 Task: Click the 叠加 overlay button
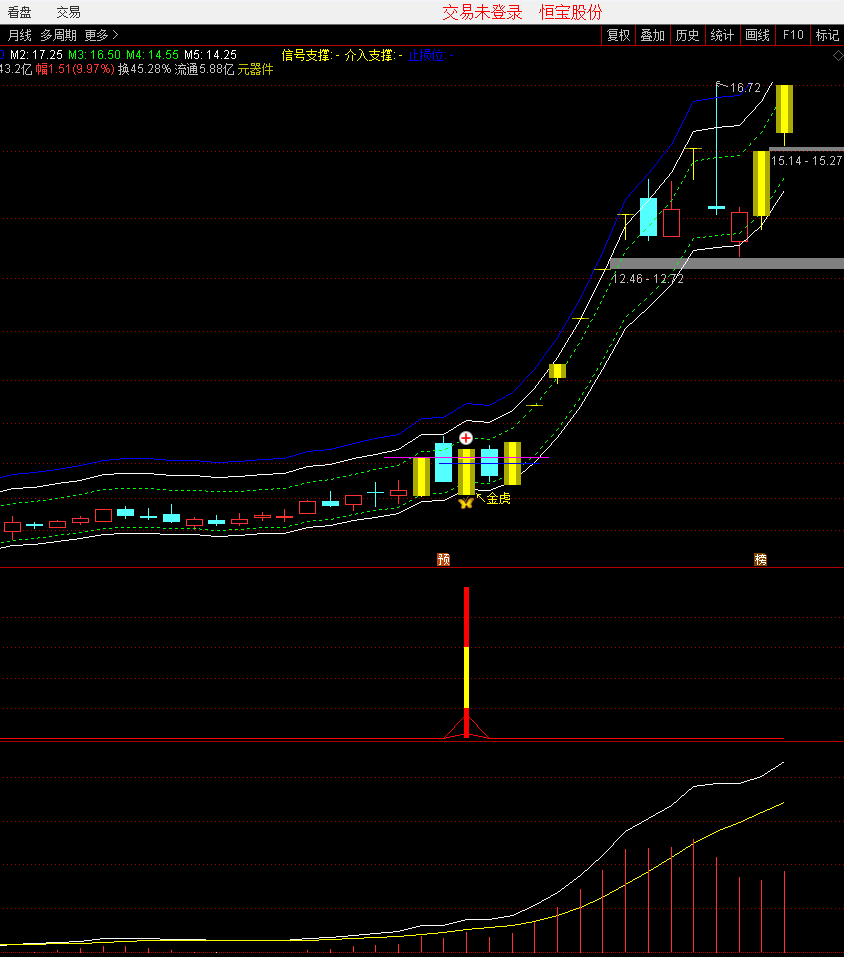pos(652,35)
